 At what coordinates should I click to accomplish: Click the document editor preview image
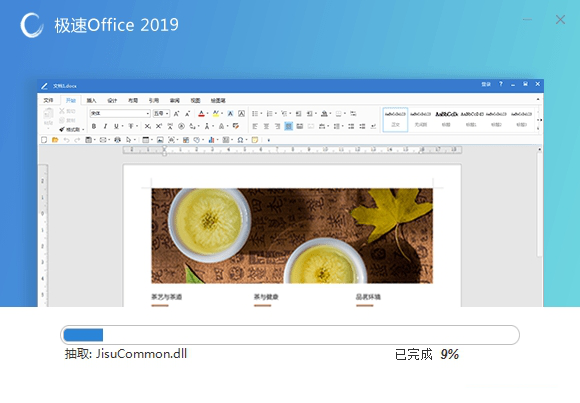coord(290,193)
